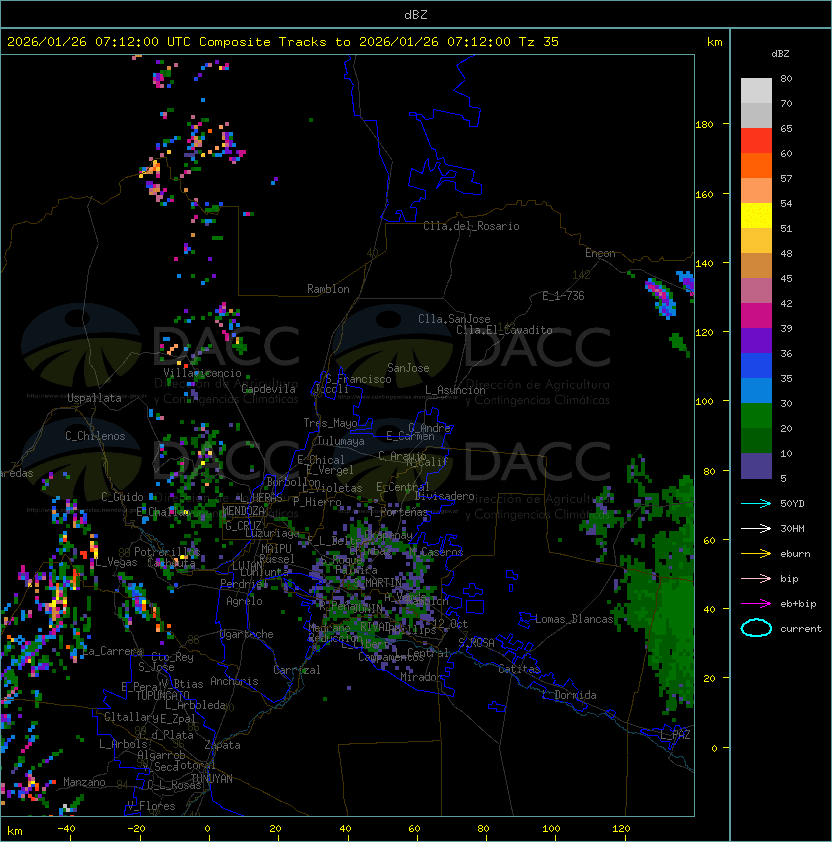Click the 'Encon' map label
Image resolution: width=832 pixels, height=842 pixels.
[x=600, y=253]
